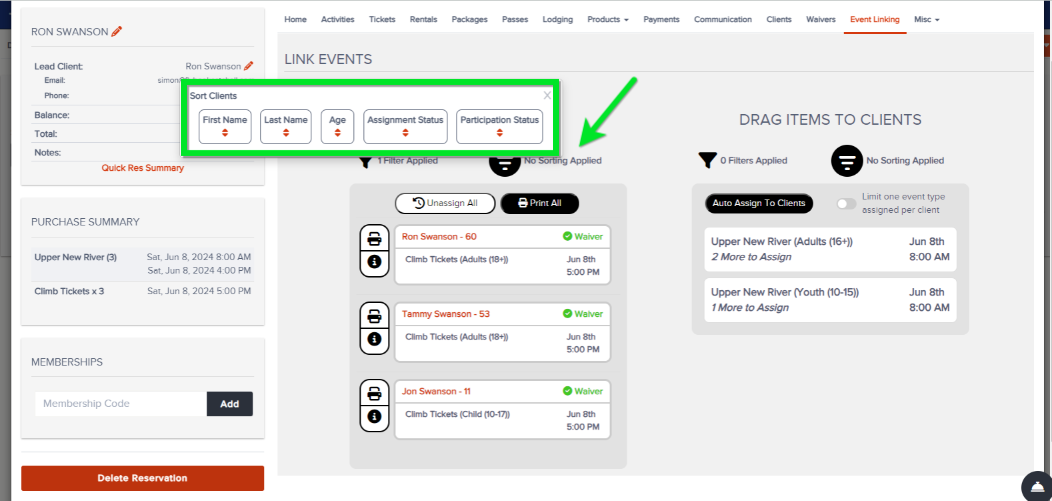The image size is (1052, 501).
Task: Click Ron Swanson's Waiver status
Action: click(582, 236)
